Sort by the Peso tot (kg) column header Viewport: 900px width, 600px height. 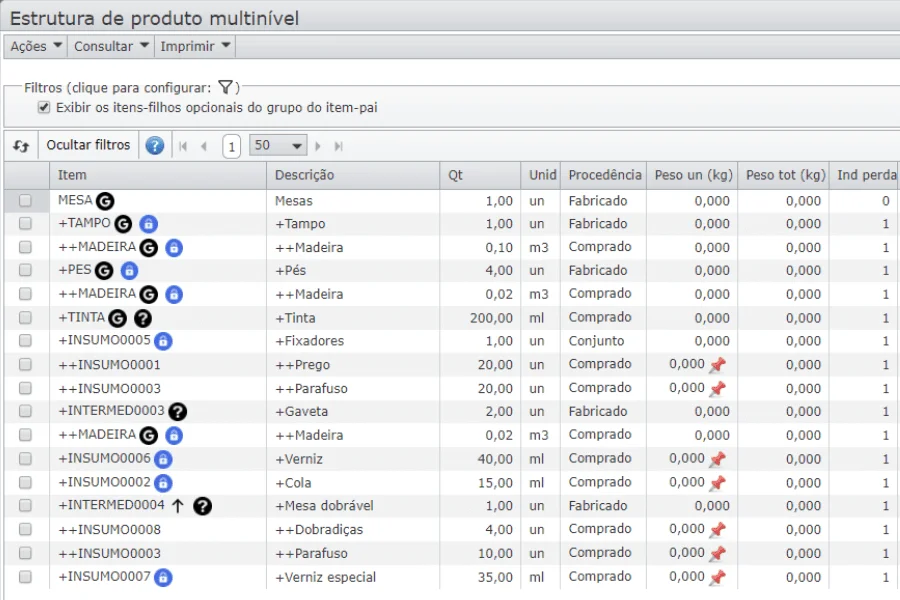click(784, 175)
